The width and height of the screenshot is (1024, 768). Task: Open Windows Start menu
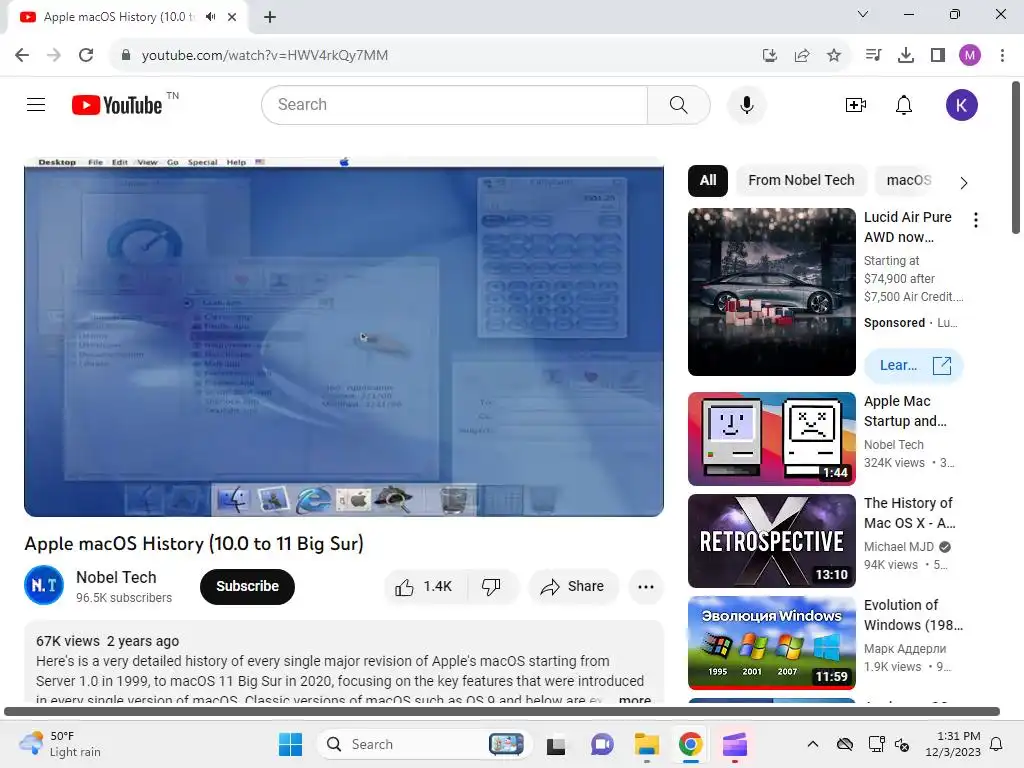(291, 744)
